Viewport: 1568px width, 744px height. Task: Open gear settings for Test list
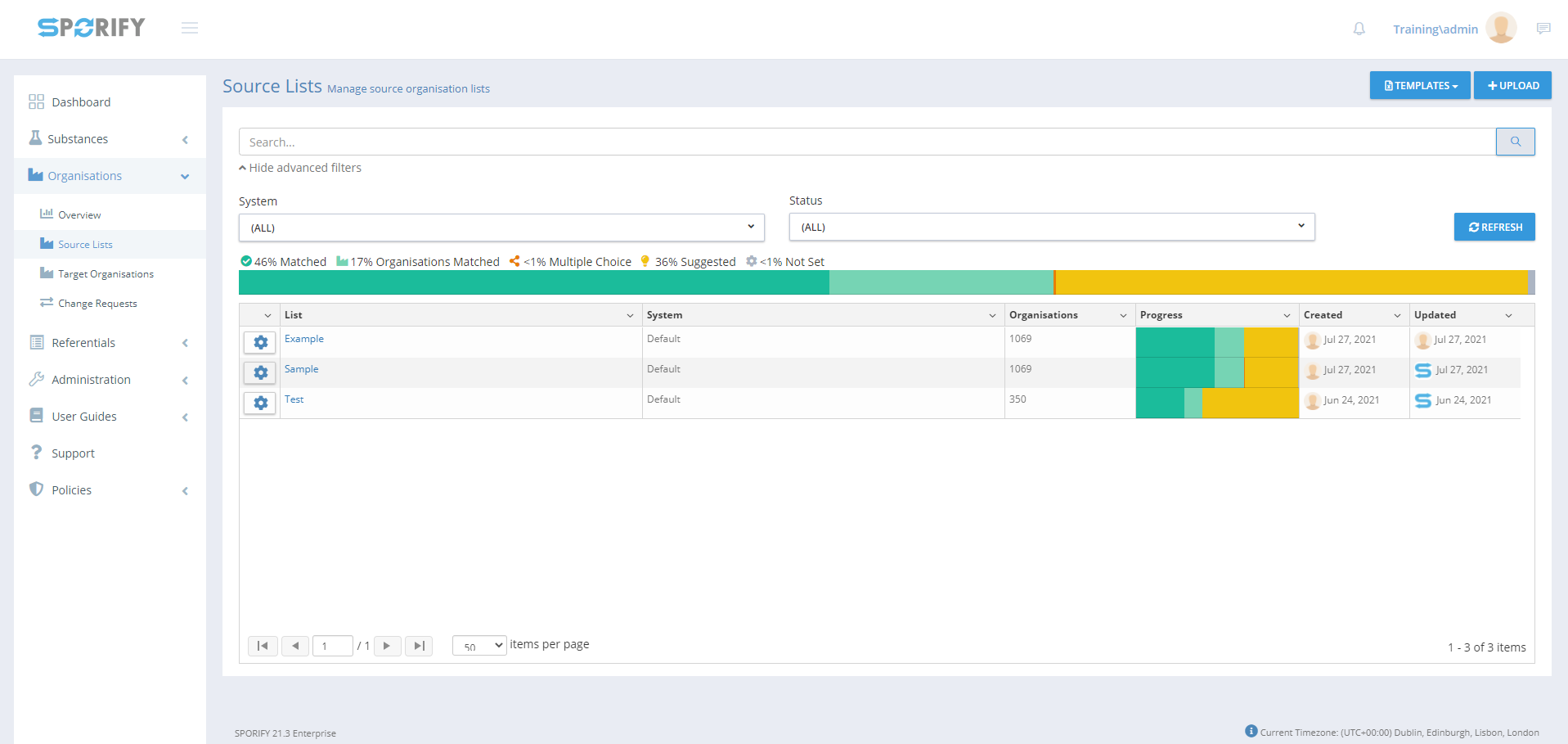pyautogui.click(x=260, y=403)
